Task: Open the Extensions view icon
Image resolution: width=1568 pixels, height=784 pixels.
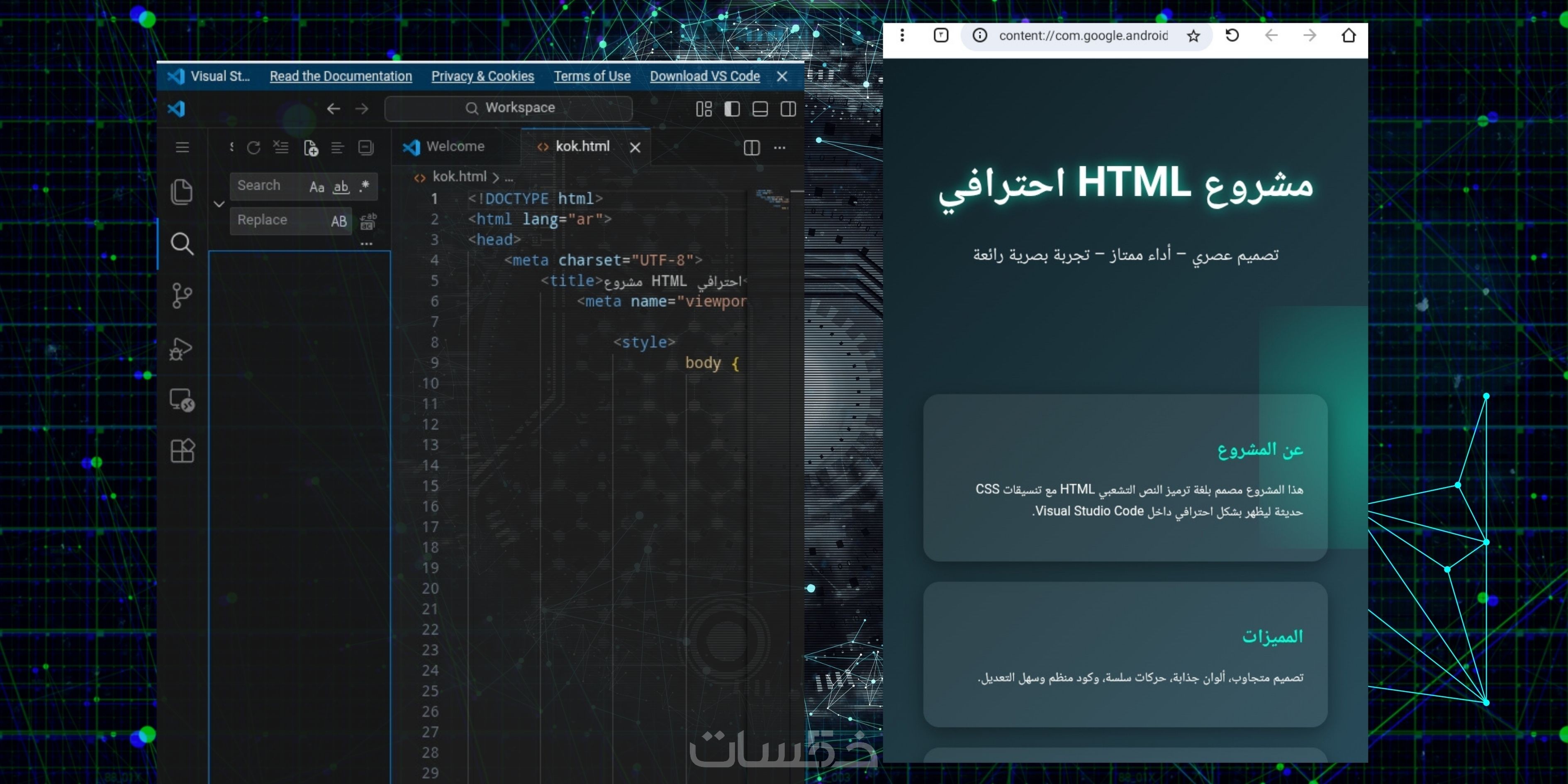Action: (x=181, y=451)
